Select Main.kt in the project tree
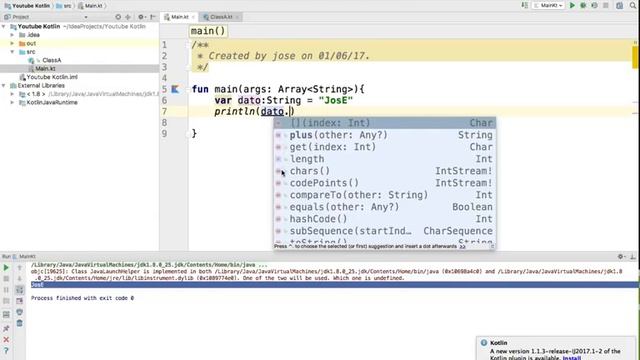The height and width of the screenshot is (360, 640). click(45, 69)
